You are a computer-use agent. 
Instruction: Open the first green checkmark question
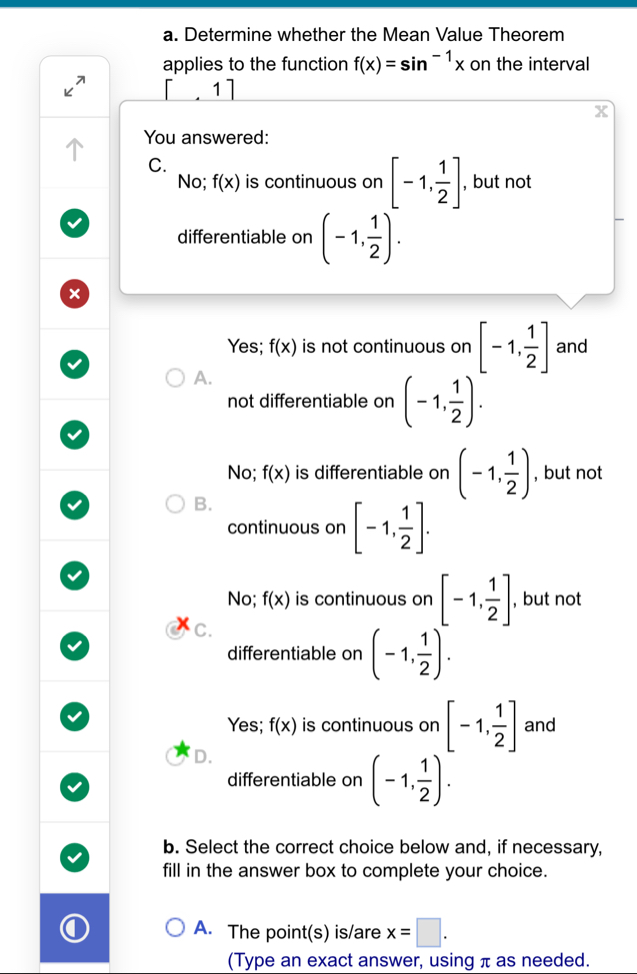tap(74, 223)
